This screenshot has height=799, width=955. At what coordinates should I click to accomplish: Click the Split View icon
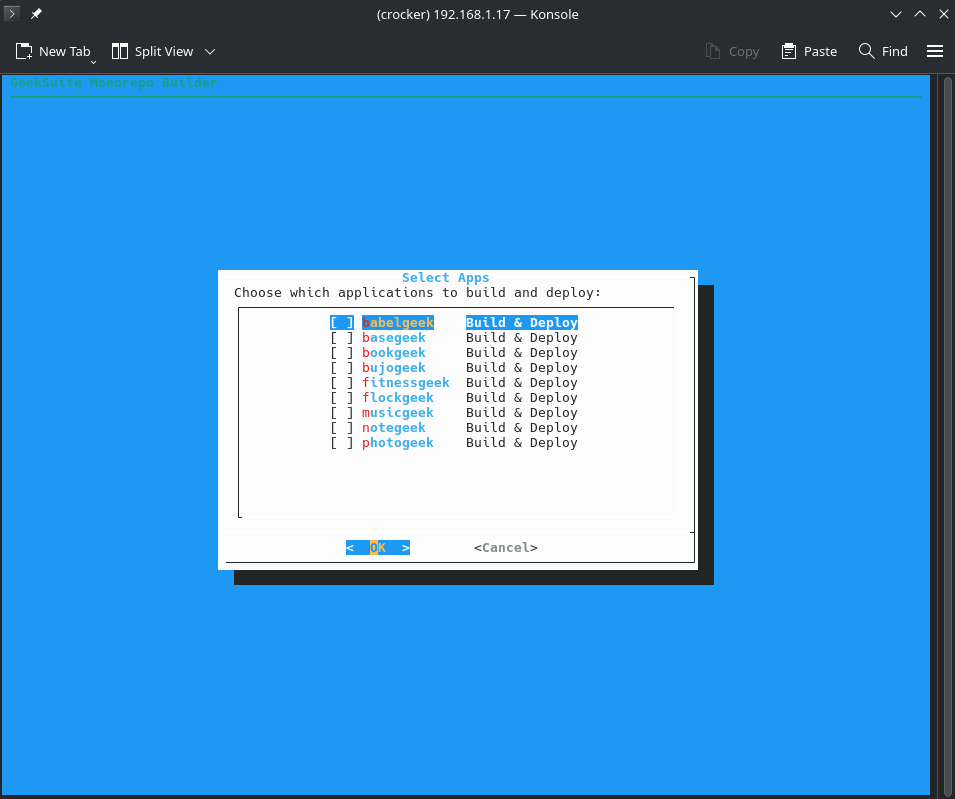point(152,51)
